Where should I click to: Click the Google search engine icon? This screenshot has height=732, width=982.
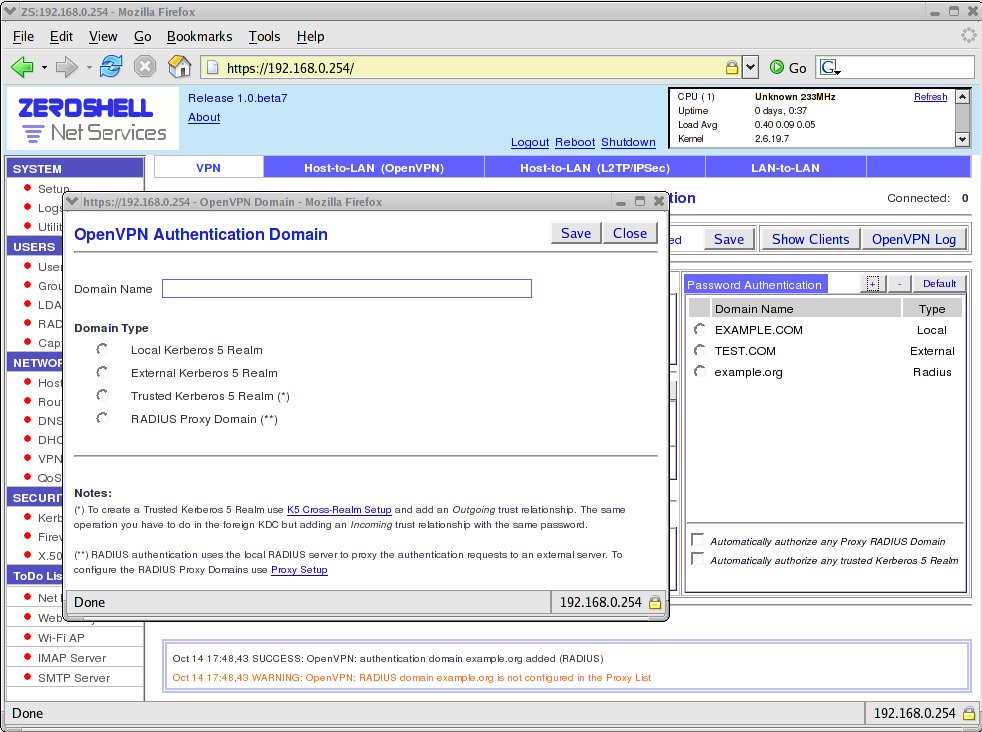tap(829, 67)
